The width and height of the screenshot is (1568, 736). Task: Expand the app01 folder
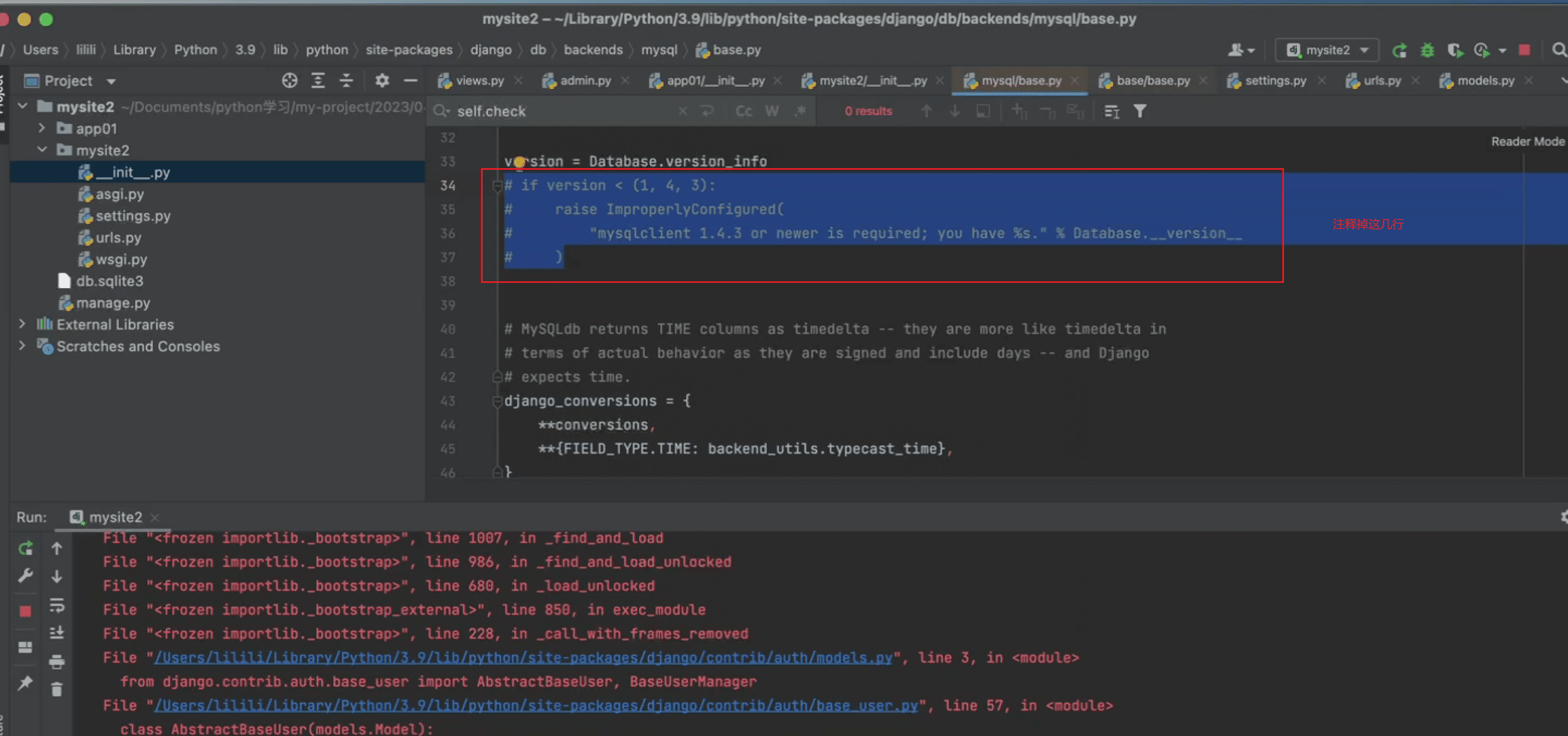(41, 128)
